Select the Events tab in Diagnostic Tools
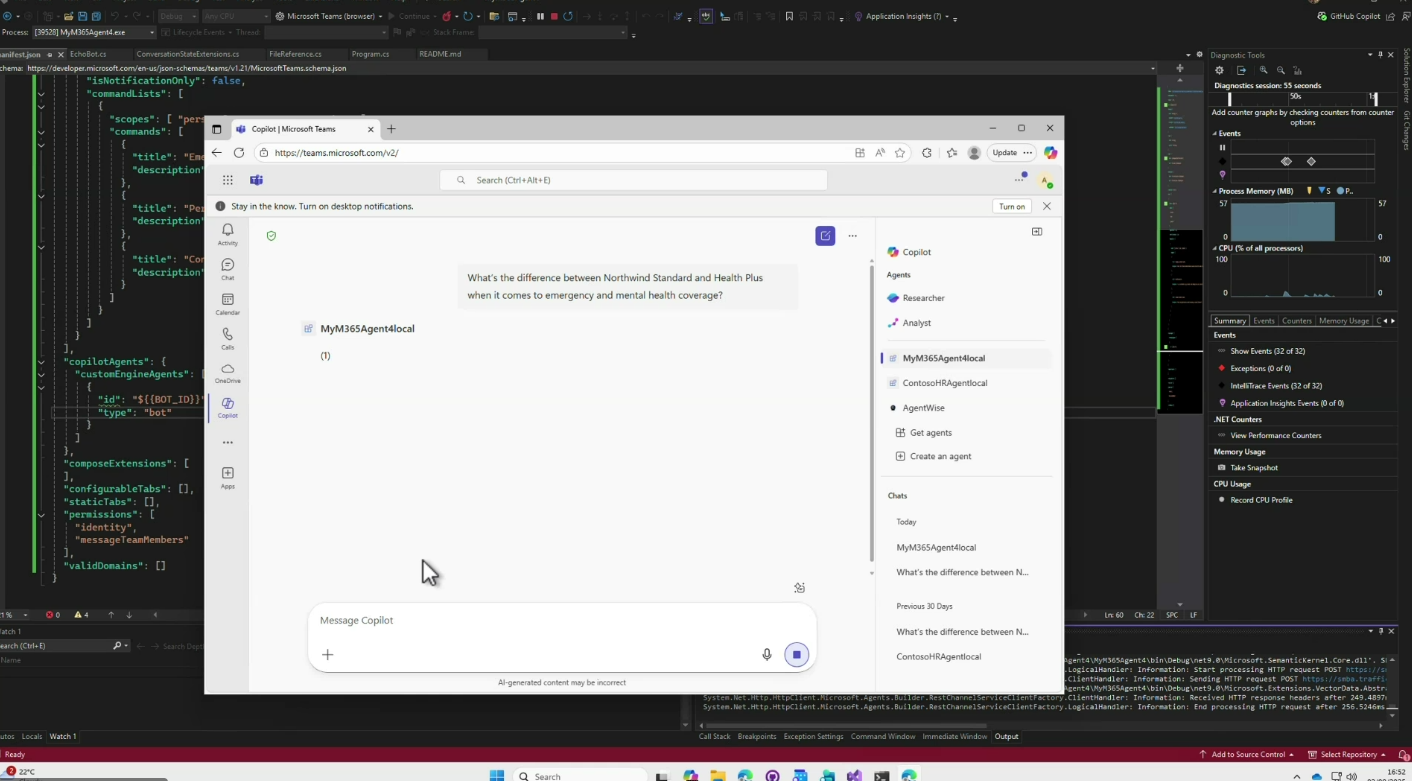The height and width of the screenshot is (781, 1412). click(x=1264, y=321)
